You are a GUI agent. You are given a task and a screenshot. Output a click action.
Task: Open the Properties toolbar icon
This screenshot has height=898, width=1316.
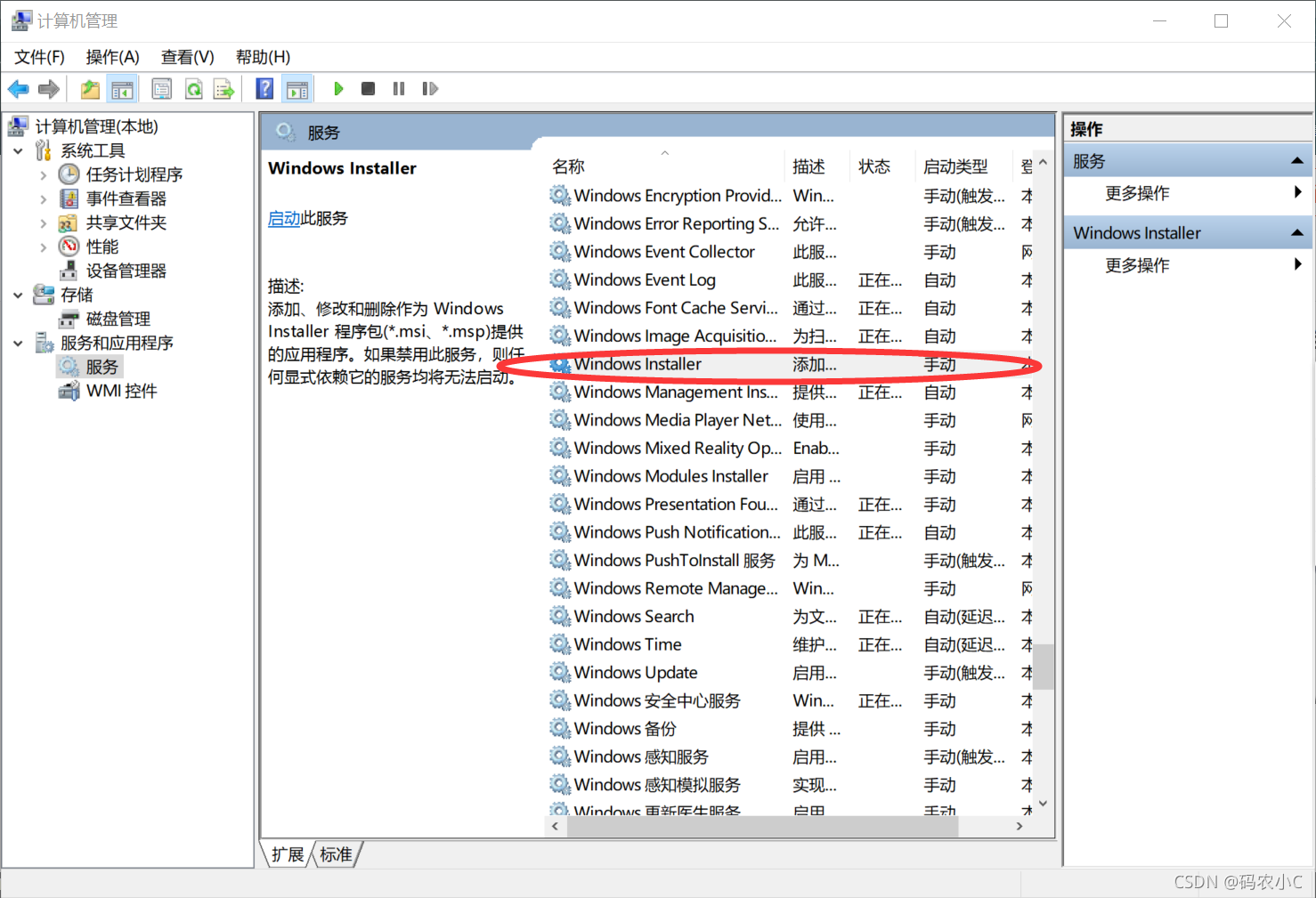(162, 89)
